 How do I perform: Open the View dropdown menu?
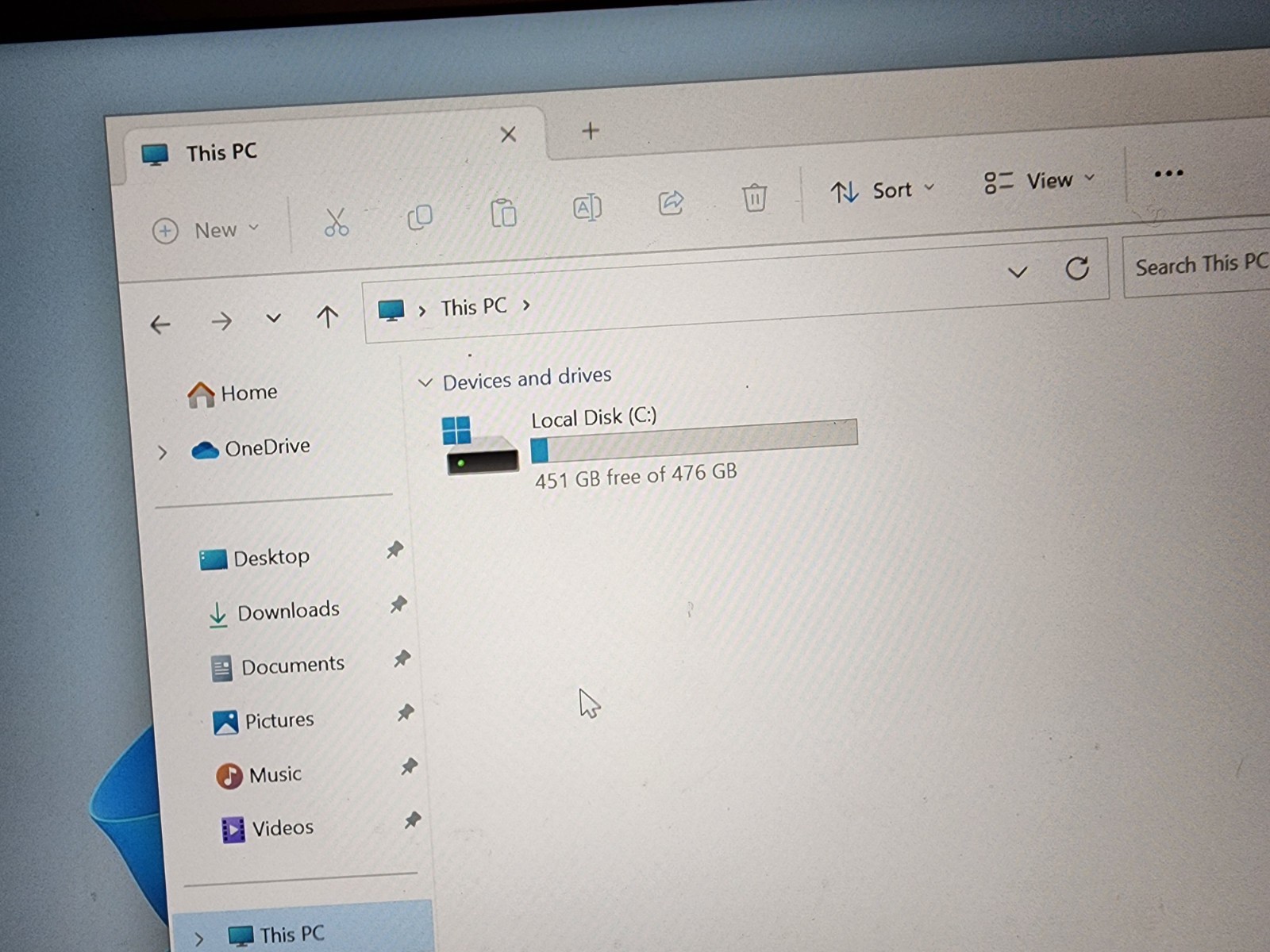(1038, 182)
